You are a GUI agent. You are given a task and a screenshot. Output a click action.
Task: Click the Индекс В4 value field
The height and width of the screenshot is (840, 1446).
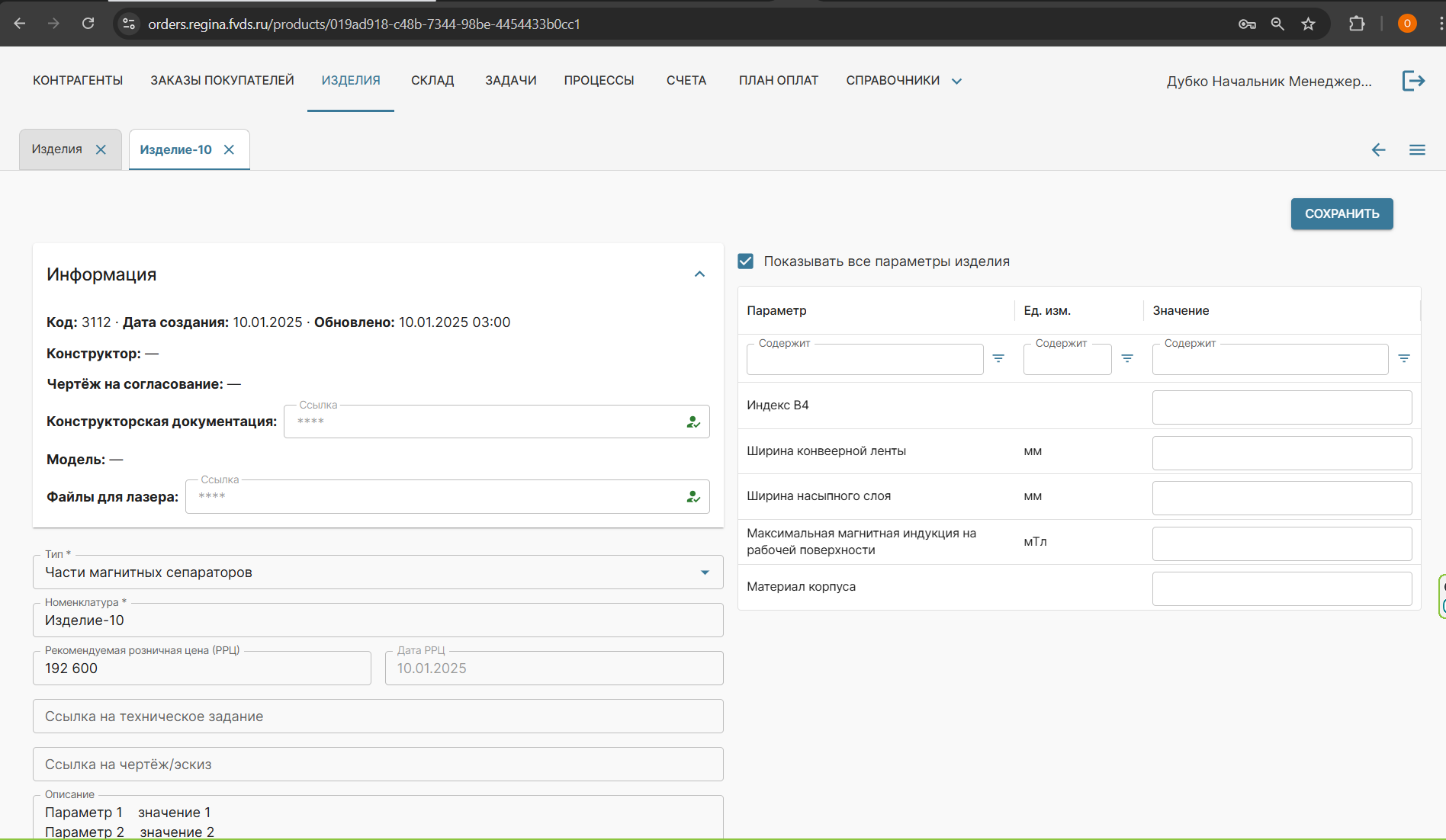[1281, 408]
